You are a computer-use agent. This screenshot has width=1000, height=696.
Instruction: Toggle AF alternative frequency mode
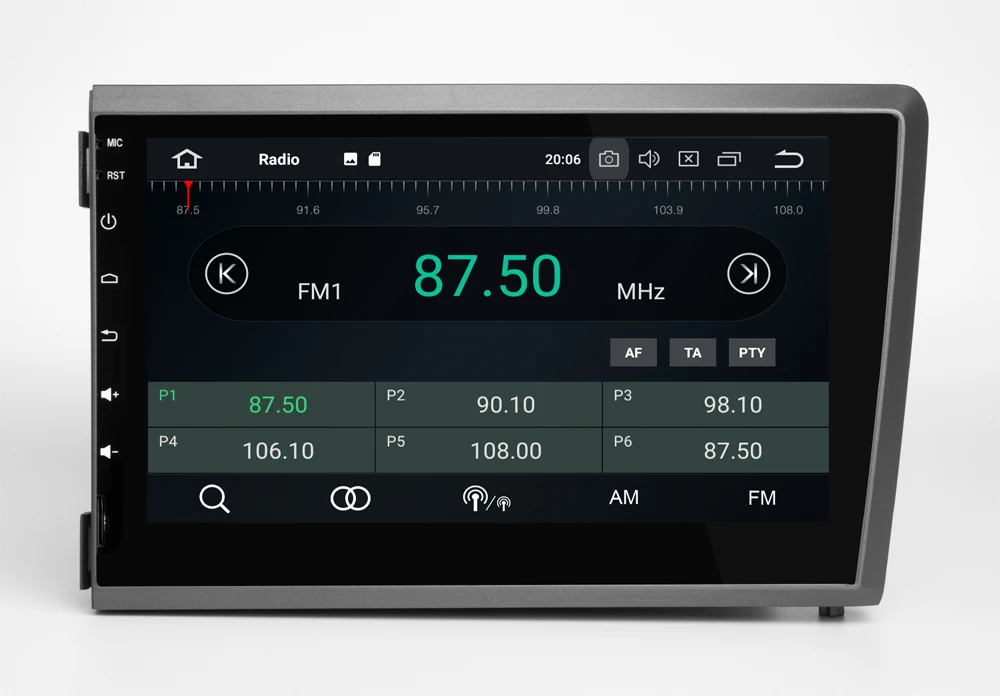(633, 352)
